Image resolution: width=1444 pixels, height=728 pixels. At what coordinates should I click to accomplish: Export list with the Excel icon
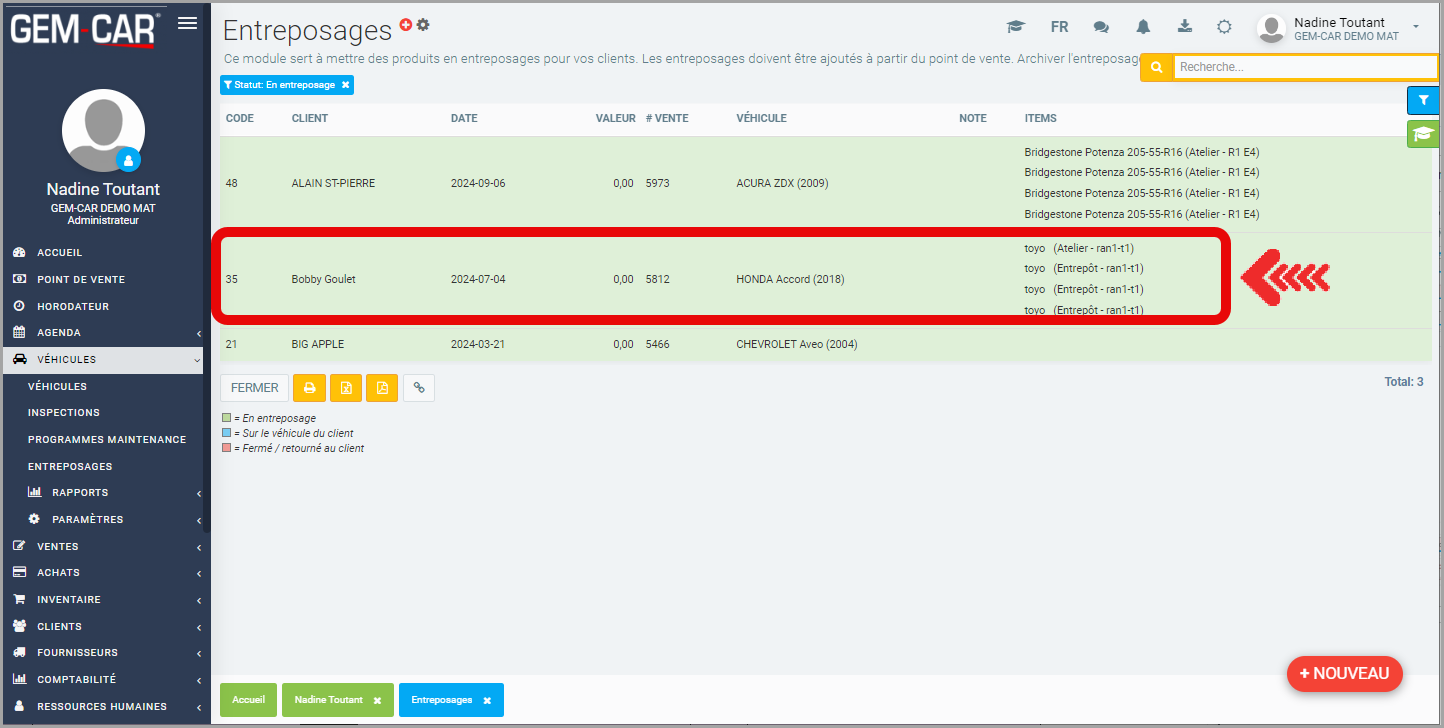click(x=346, y=388)
